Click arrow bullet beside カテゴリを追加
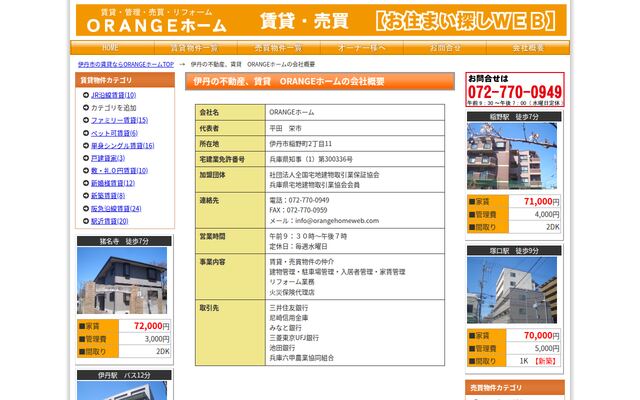This screenshot has height=400, width=640. 86,108
